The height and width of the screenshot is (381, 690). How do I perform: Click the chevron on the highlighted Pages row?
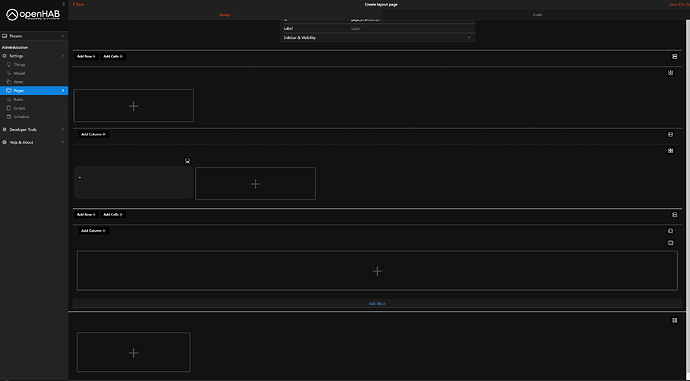tap(63, 91)
